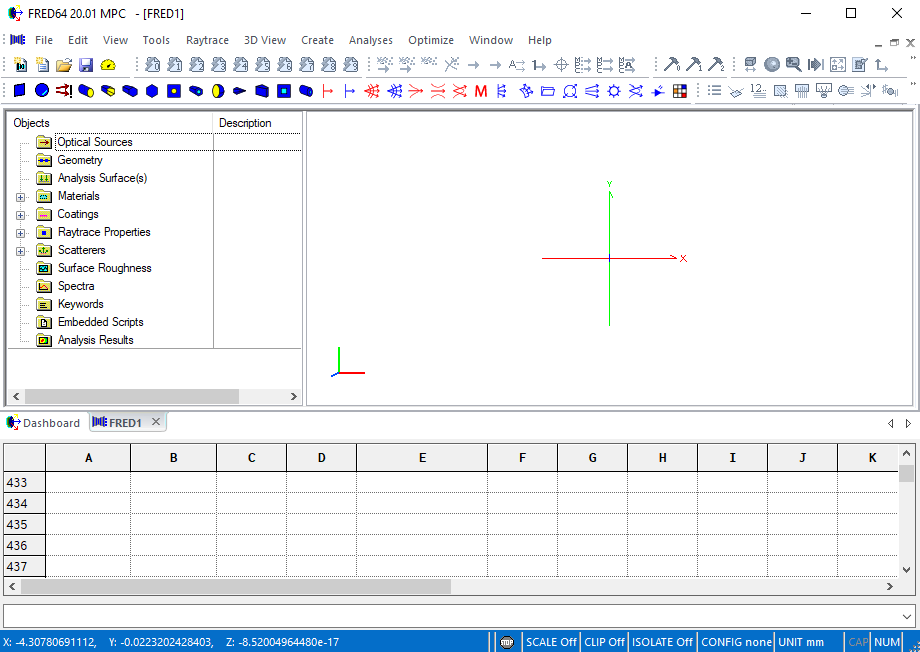This screenshot has width=920, height=652.
Task: Click the crosshair target toolbar icon
Action: tap(561, 65)
